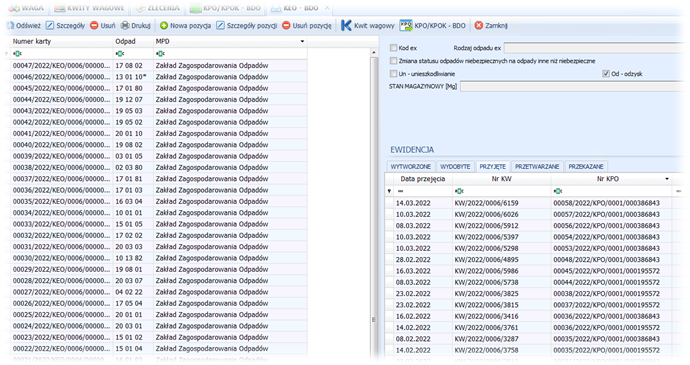Select card row 00030/2022/KEO
The image size is (690, 365).
tap(158, 258)
